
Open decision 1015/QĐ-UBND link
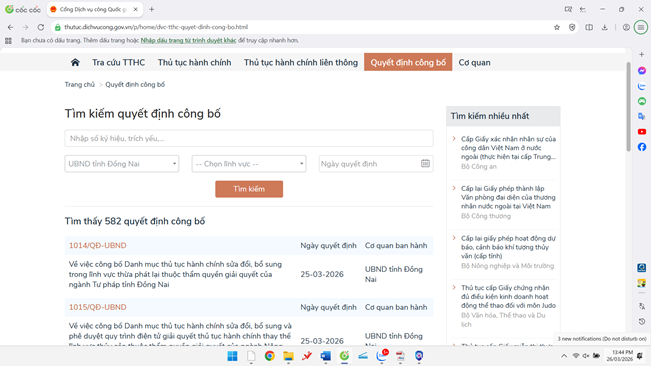(98, 307)
